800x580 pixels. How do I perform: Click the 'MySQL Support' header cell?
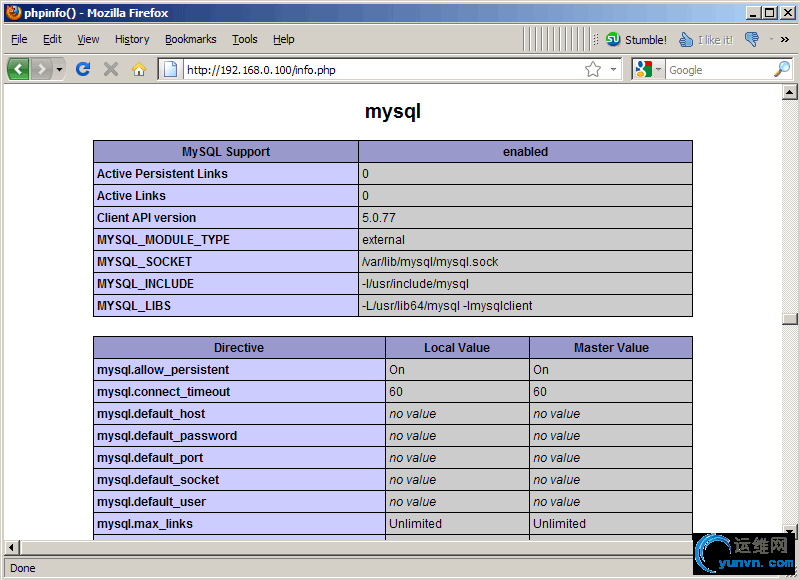coord(226,152)
